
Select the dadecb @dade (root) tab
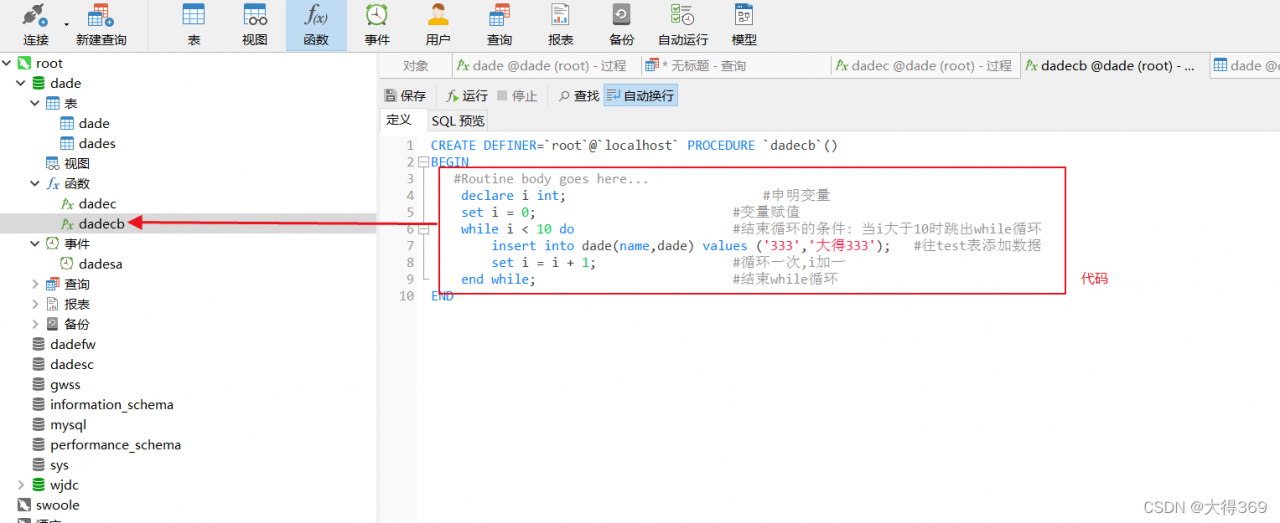click(x=1113, y=66)
